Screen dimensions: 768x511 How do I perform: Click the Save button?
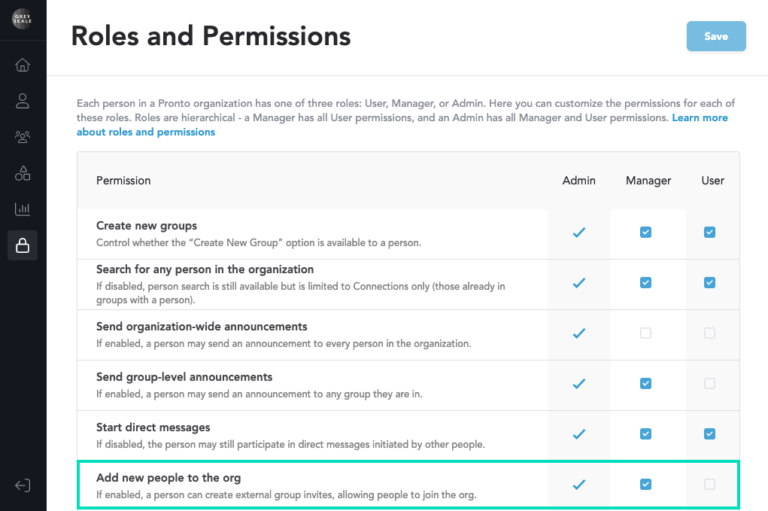pyautogui.click(x=716, y=36)
